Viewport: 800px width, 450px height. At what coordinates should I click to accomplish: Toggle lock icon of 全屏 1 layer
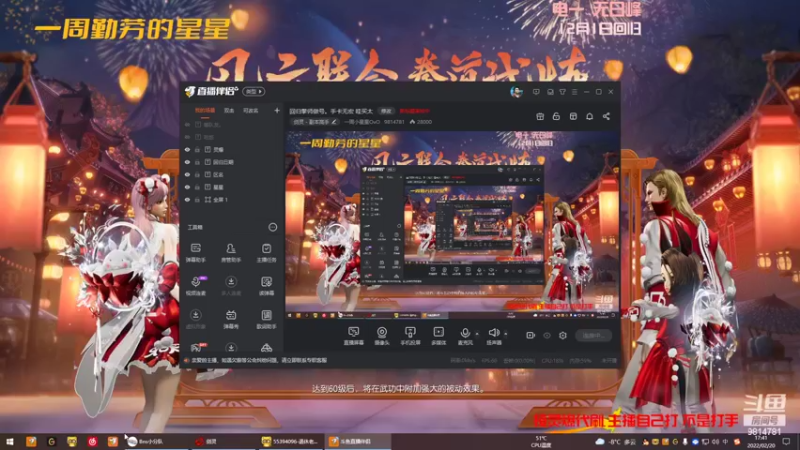coord(197,199)
